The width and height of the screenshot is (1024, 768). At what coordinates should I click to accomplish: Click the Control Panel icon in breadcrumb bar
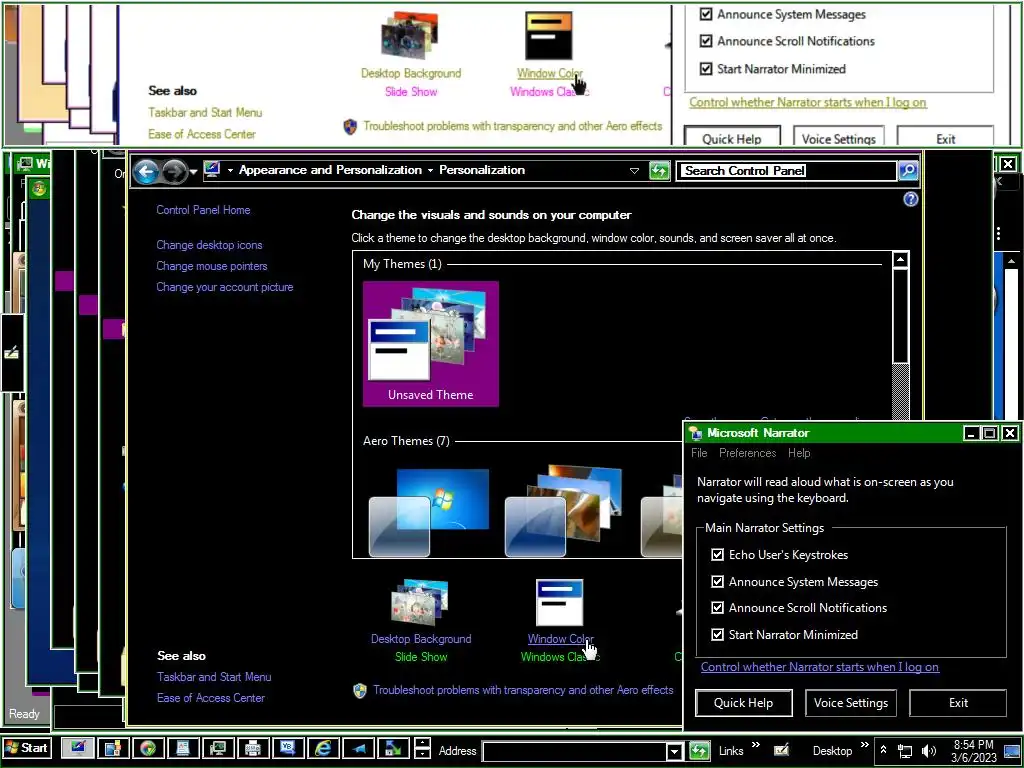coord(212,170)
